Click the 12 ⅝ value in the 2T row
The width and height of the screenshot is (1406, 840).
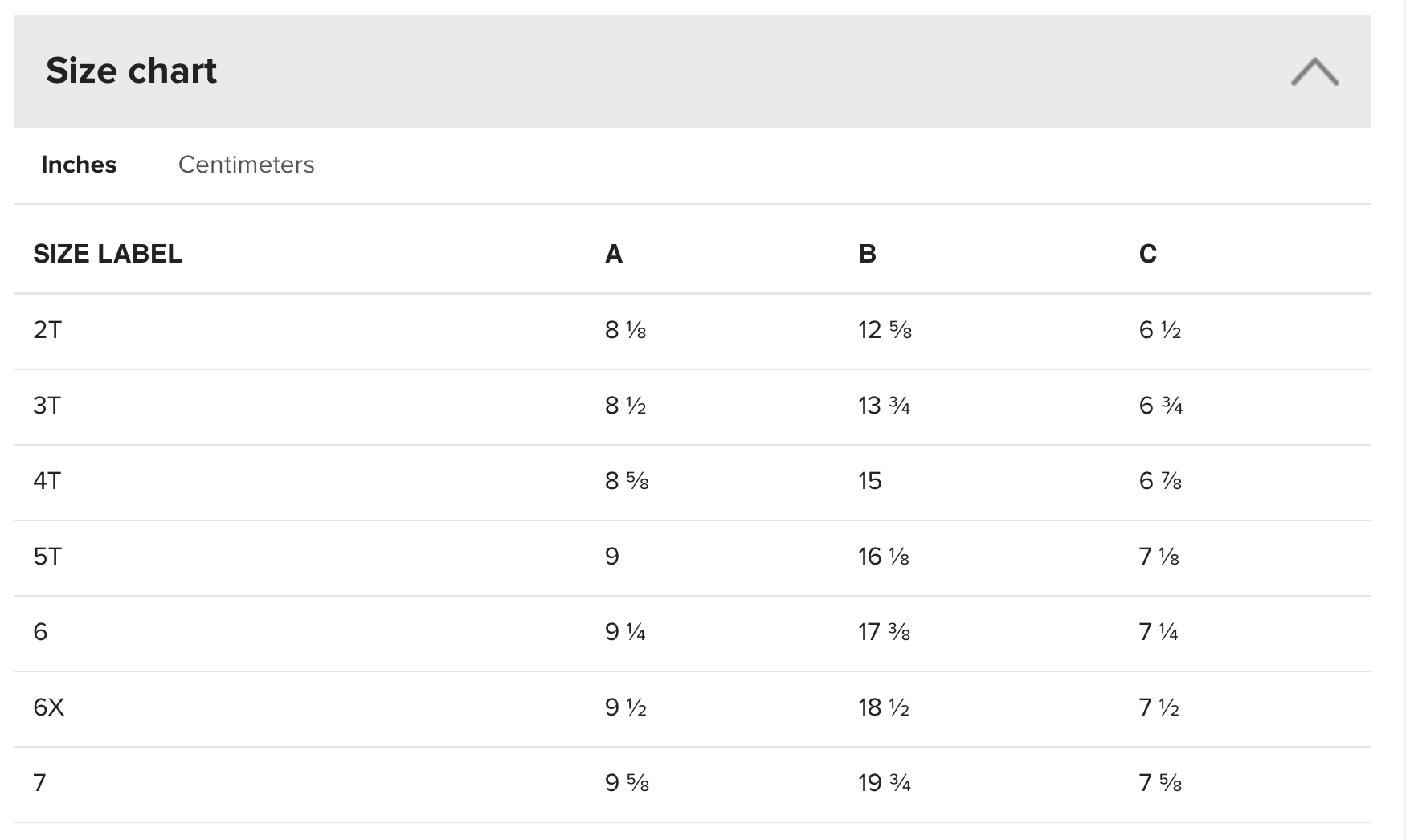click(885, 330)
